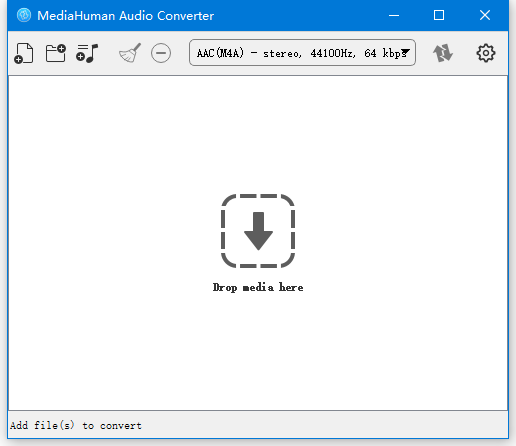Screen dimensions: 516x446
Task: Click the add file icon
Action: pyautogui.click(x=24, y=53)
